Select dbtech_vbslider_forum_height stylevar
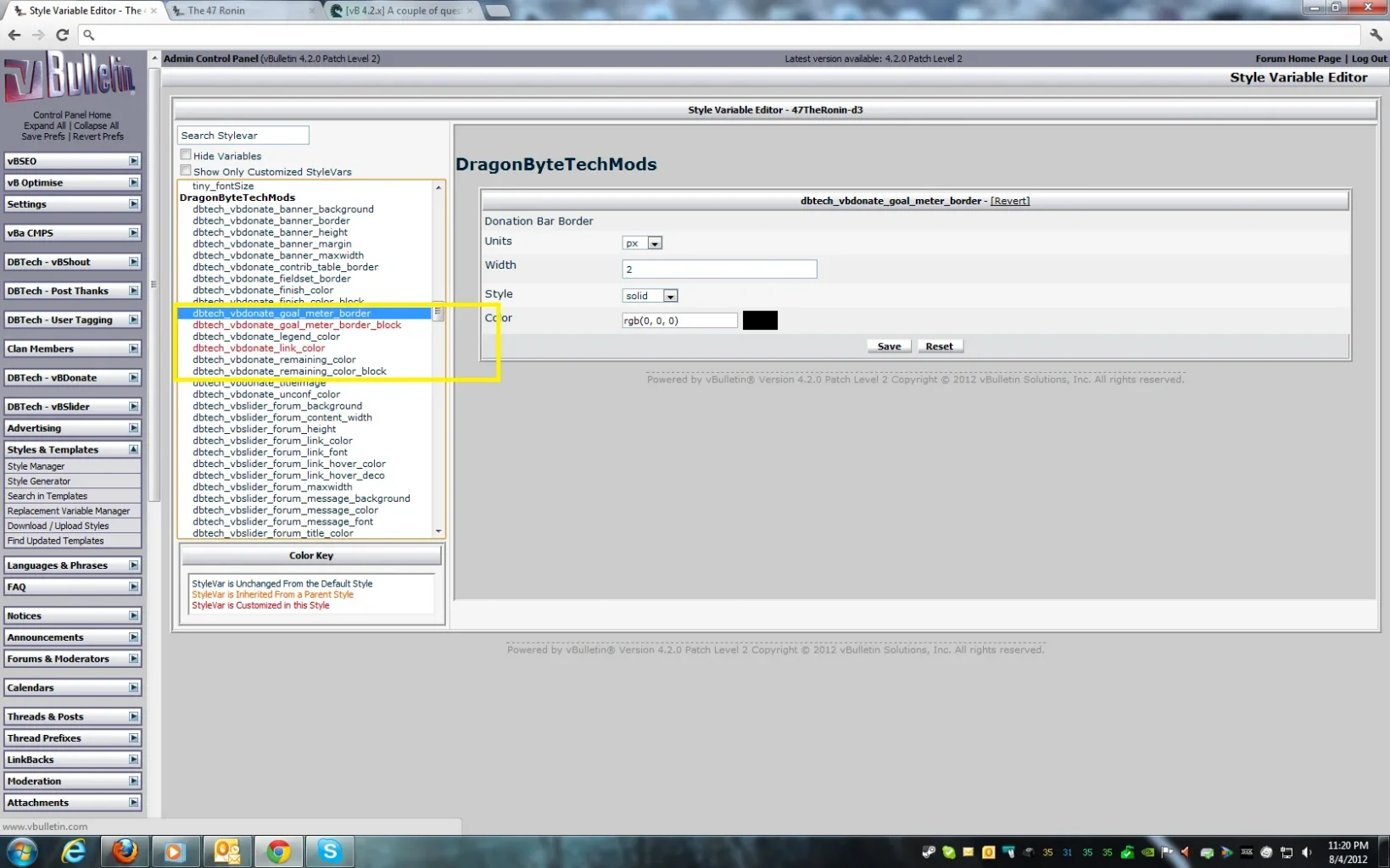1390x868 pixels. point(265,429)
